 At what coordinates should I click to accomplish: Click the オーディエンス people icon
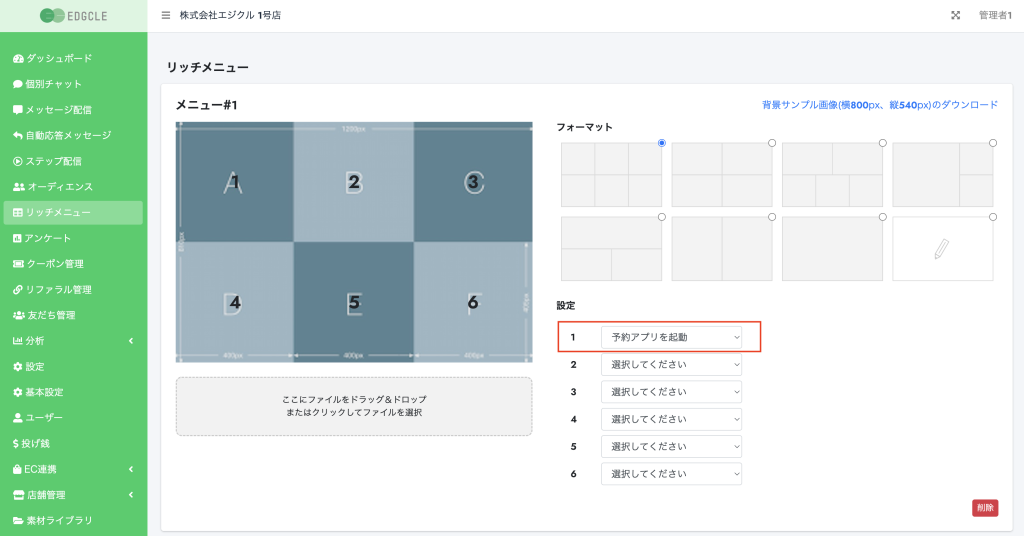(x=18, y=187)
